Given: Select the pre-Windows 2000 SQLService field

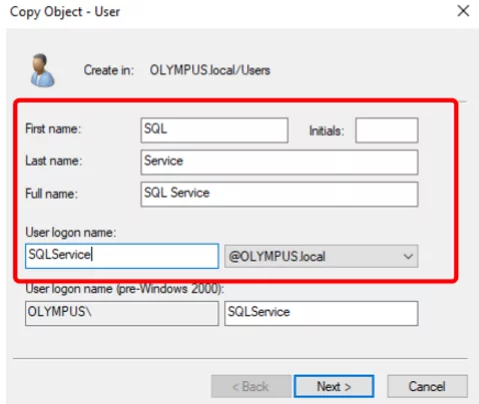Looking at the screenshot, I should click(x=321, y=313).
